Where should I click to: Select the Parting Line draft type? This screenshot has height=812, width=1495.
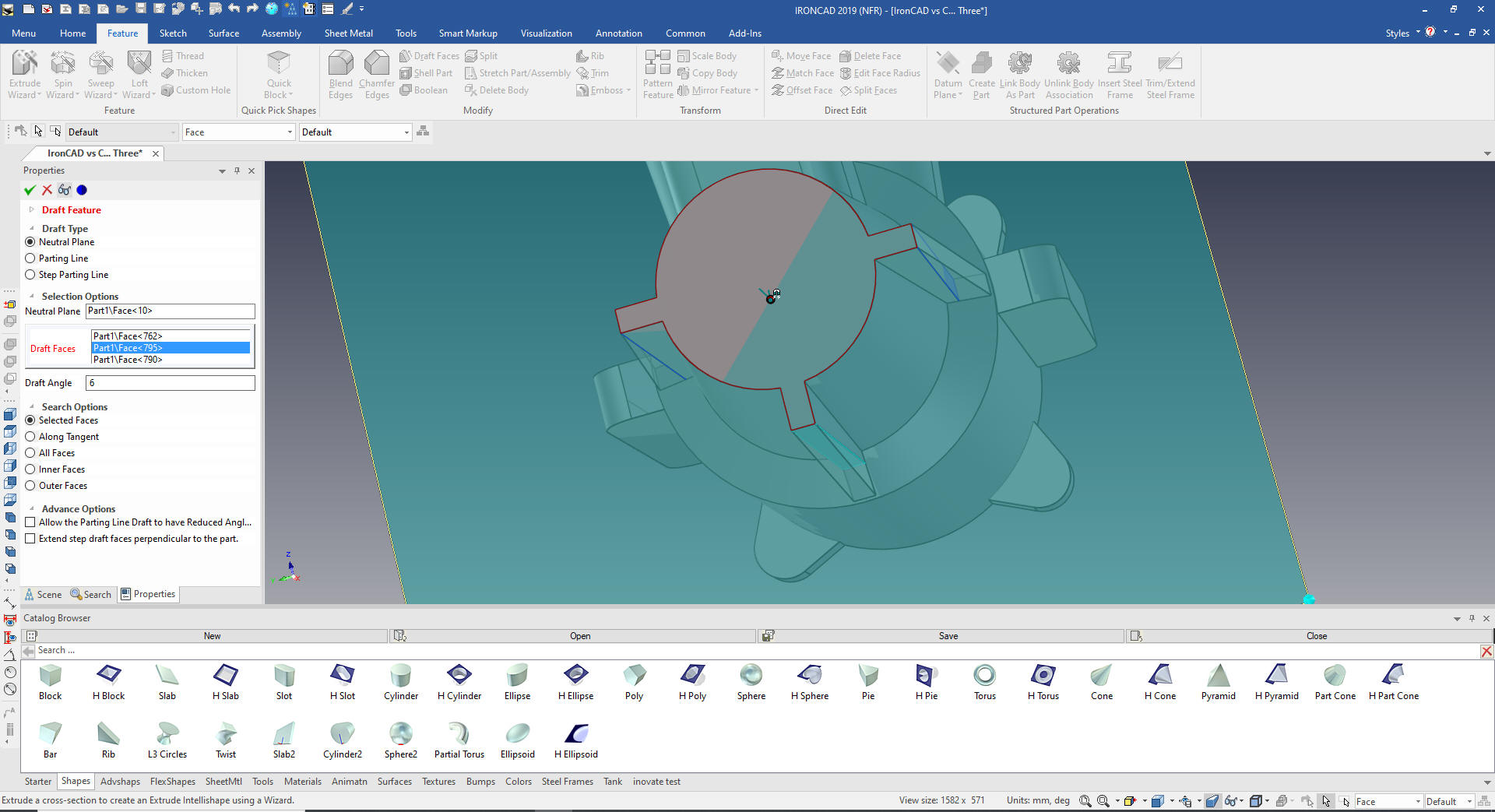point(30,258)
